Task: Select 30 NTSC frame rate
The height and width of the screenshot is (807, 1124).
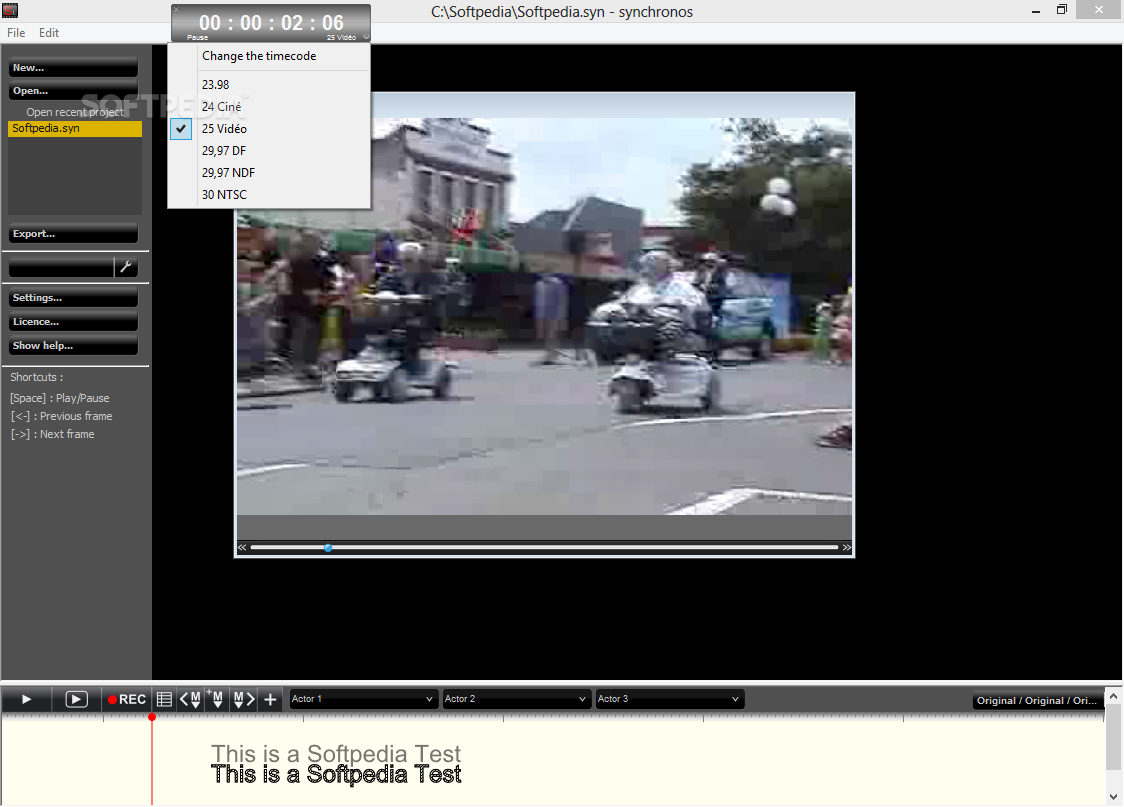Action: pos(269,195)
